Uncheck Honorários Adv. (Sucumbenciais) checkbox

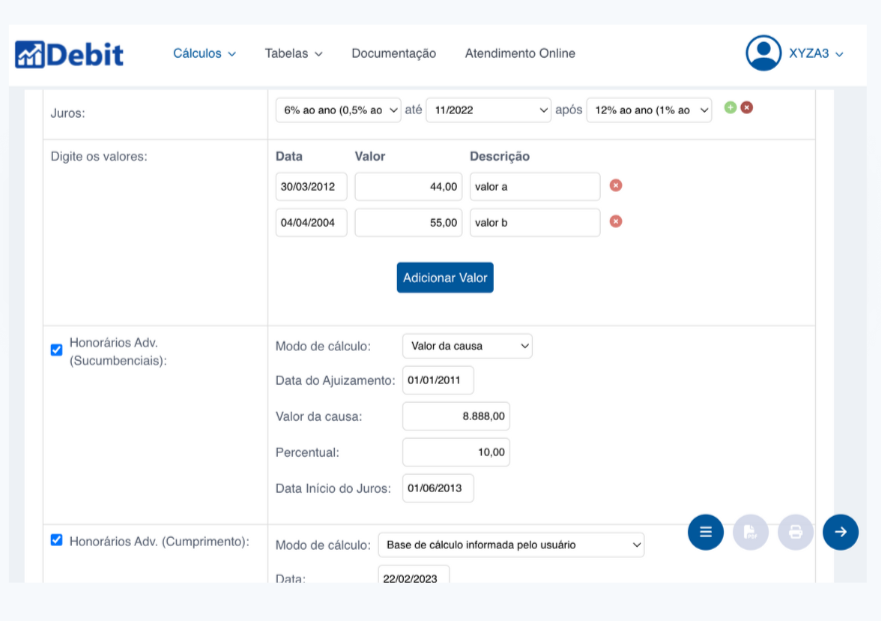[57, 349]
